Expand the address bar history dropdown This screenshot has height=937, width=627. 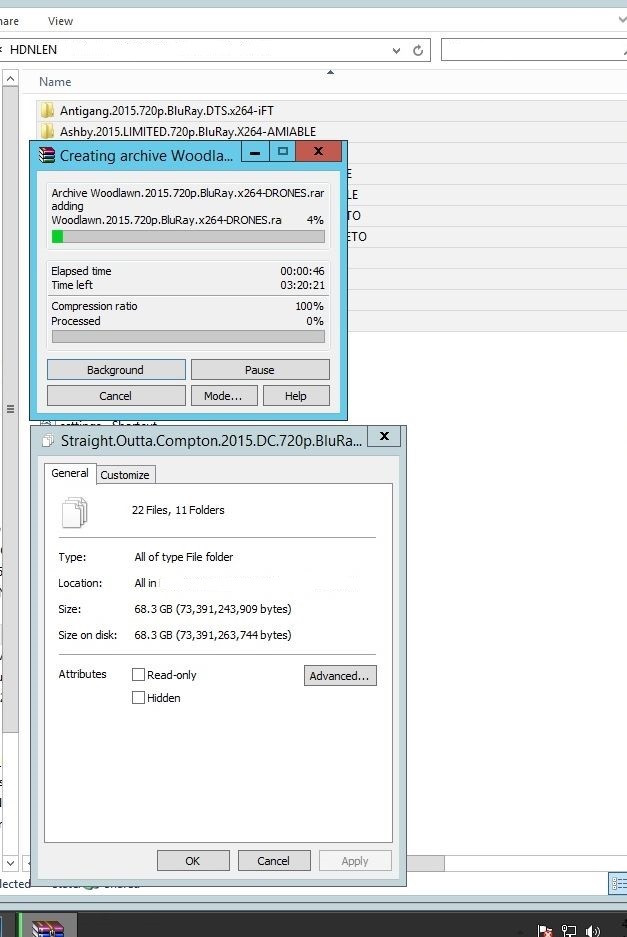click(x=396, y=51)
